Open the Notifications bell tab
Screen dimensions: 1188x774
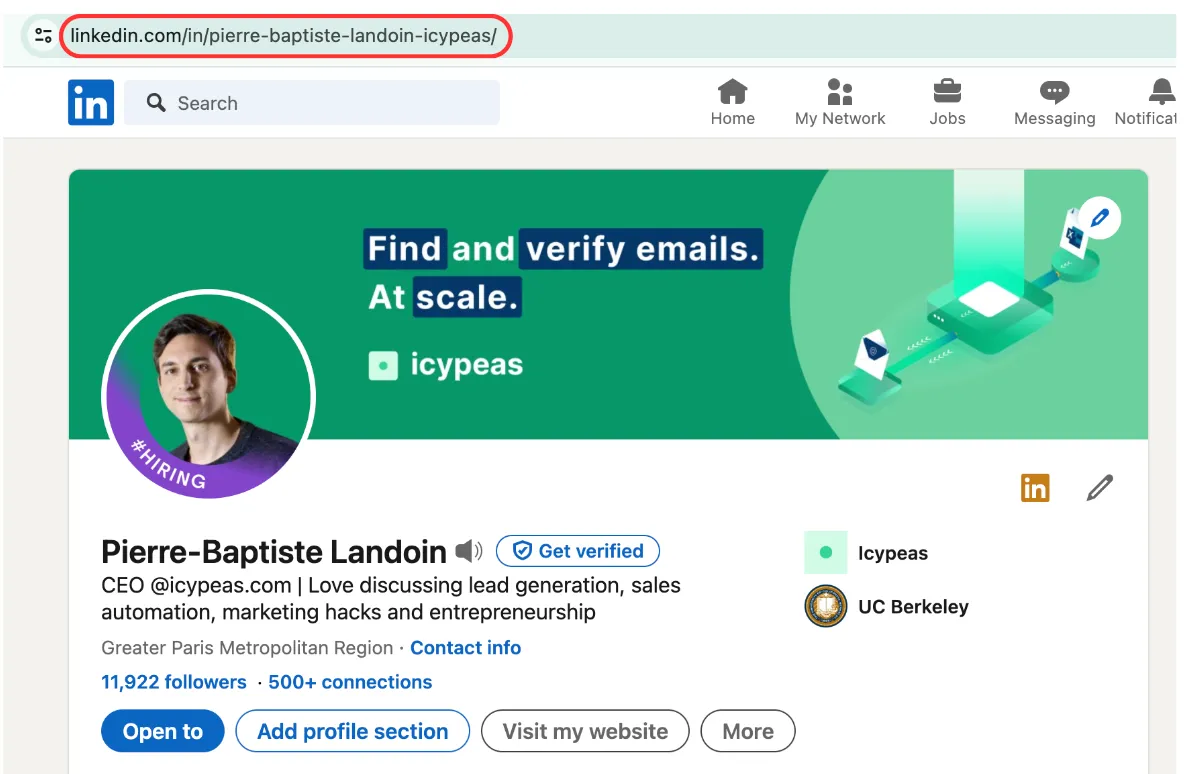[1146, 102]
